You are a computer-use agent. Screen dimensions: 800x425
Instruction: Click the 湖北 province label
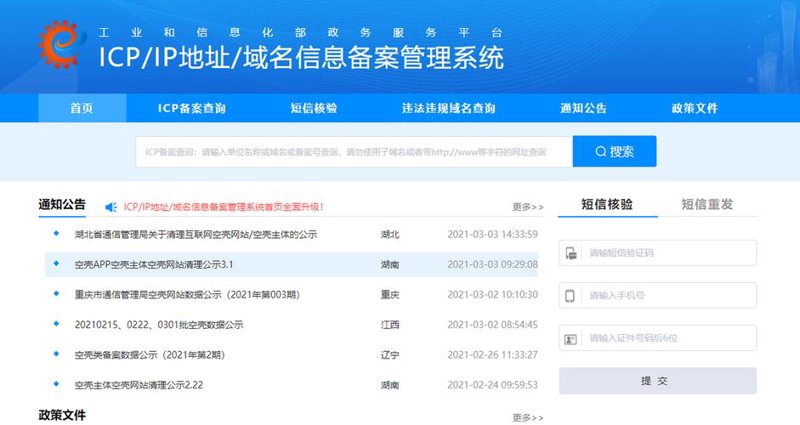click(390, 235)
